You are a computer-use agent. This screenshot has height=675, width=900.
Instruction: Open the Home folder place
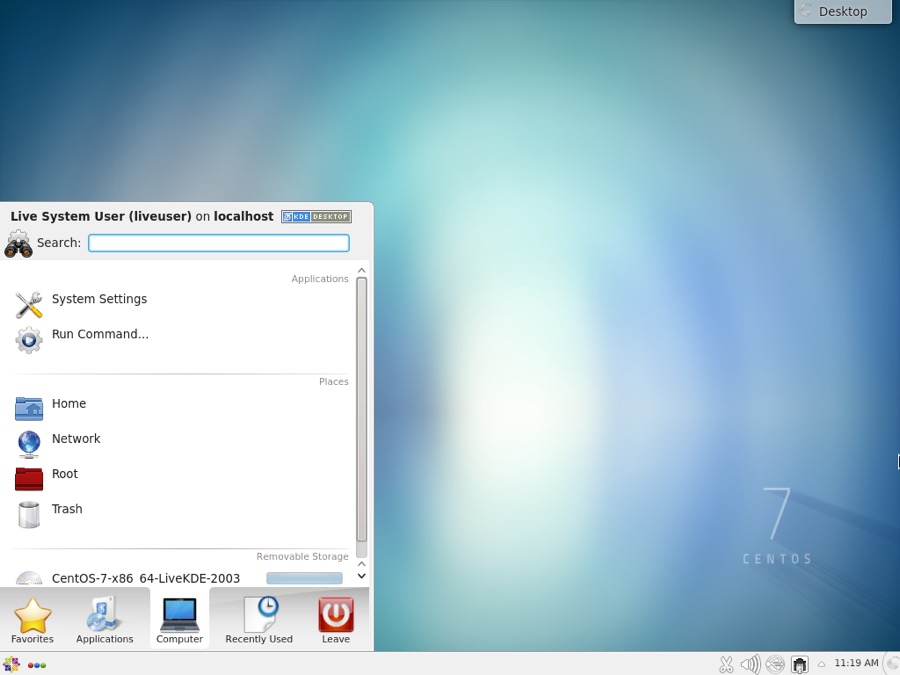pos(181,409)
